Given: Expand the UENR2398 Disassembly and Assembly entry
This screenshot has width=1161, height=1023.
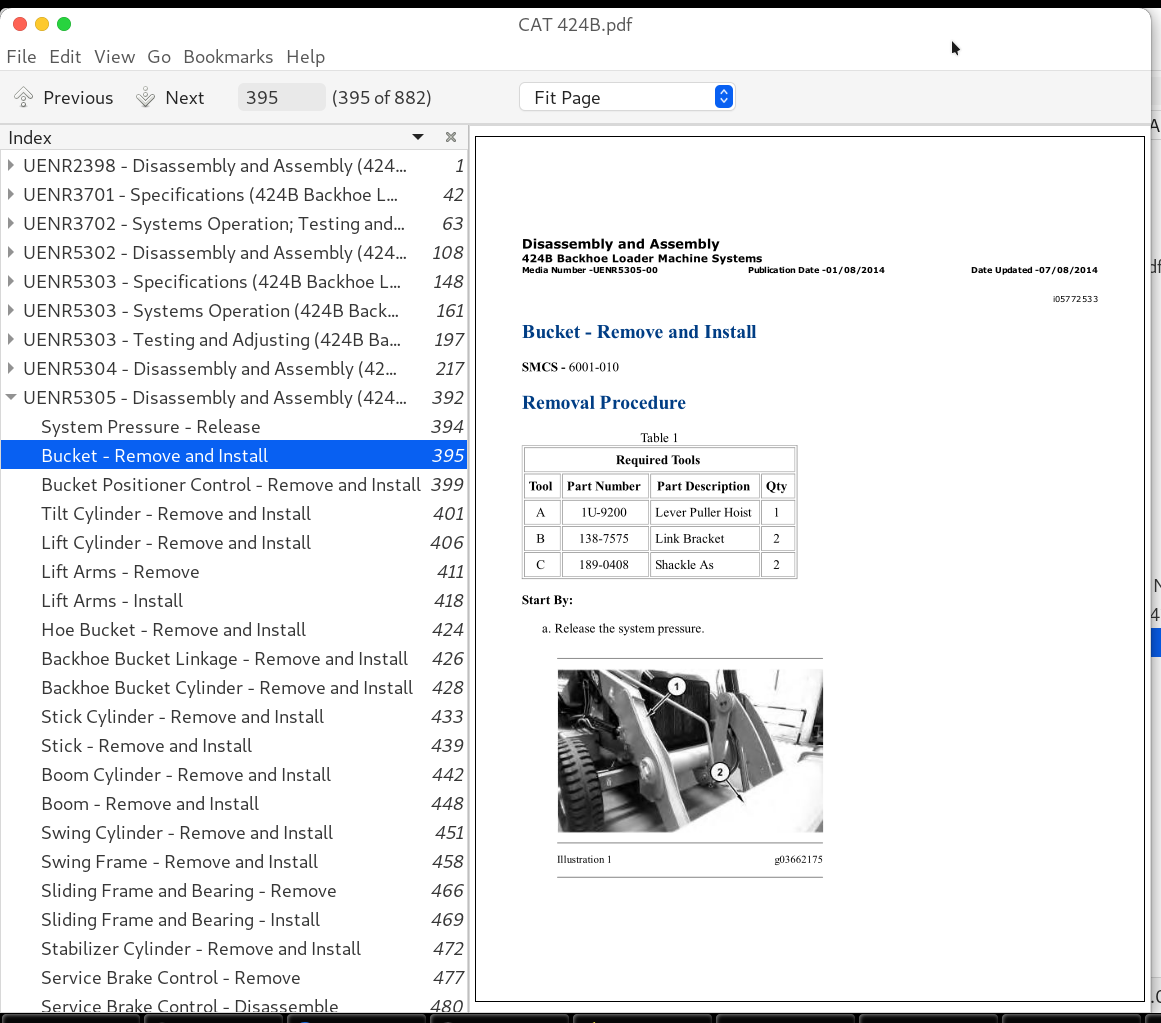Looking at the screenshot, I should pyautogui.click(x=11, y=166).
